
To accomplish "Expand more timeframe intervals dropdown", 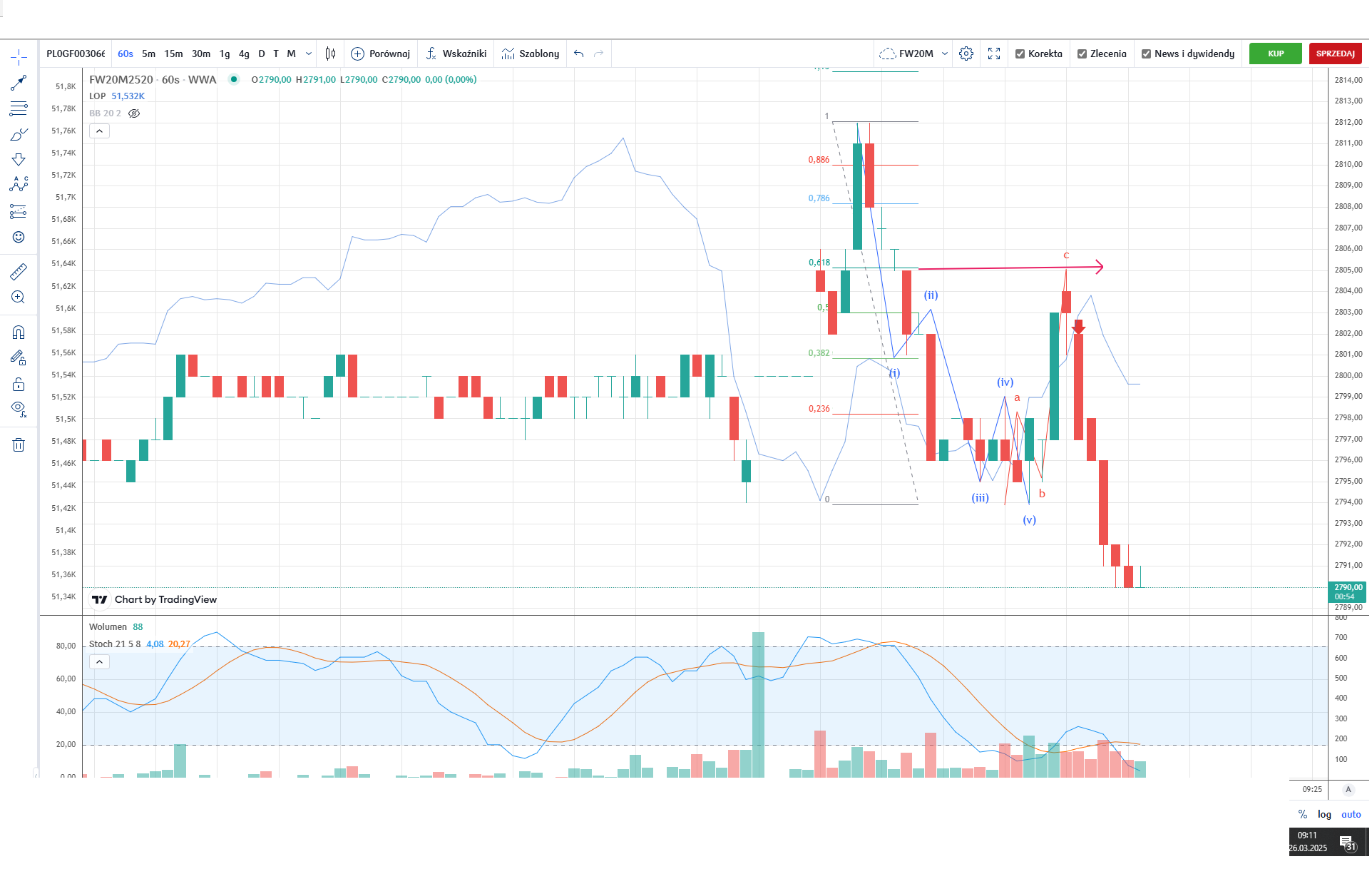I will 309,54.
